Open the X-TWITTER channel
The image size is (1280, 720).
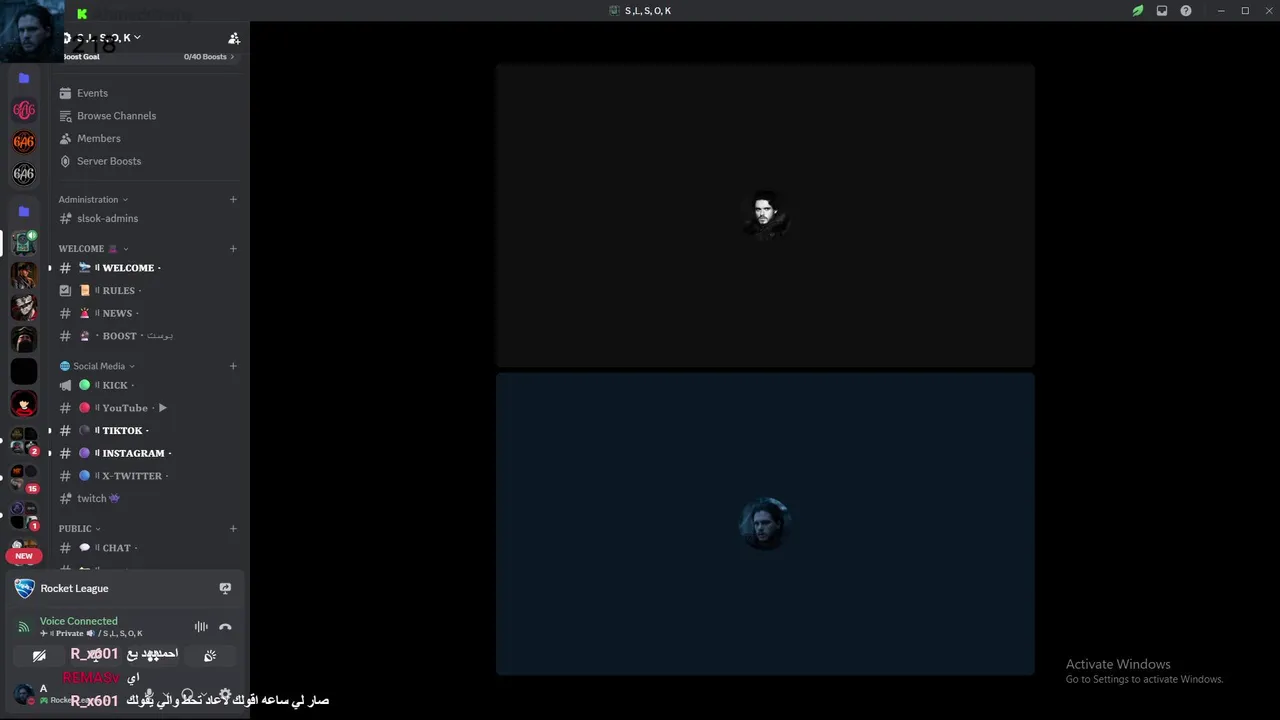(148, 476)
